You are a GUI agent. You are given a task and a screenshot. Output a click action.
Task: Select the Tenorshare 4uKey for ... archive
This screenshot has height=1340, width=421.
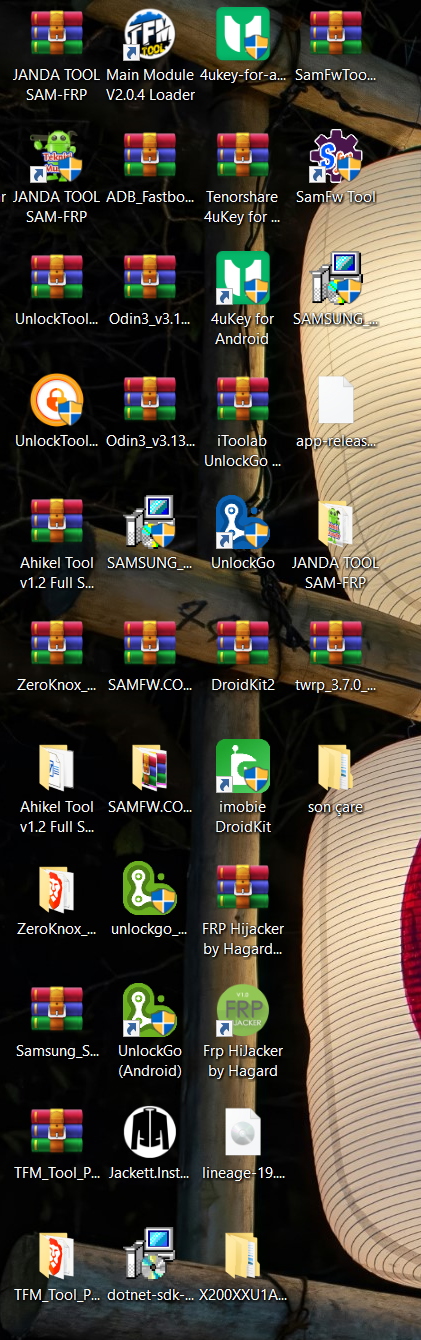click(x=242, y=156)
